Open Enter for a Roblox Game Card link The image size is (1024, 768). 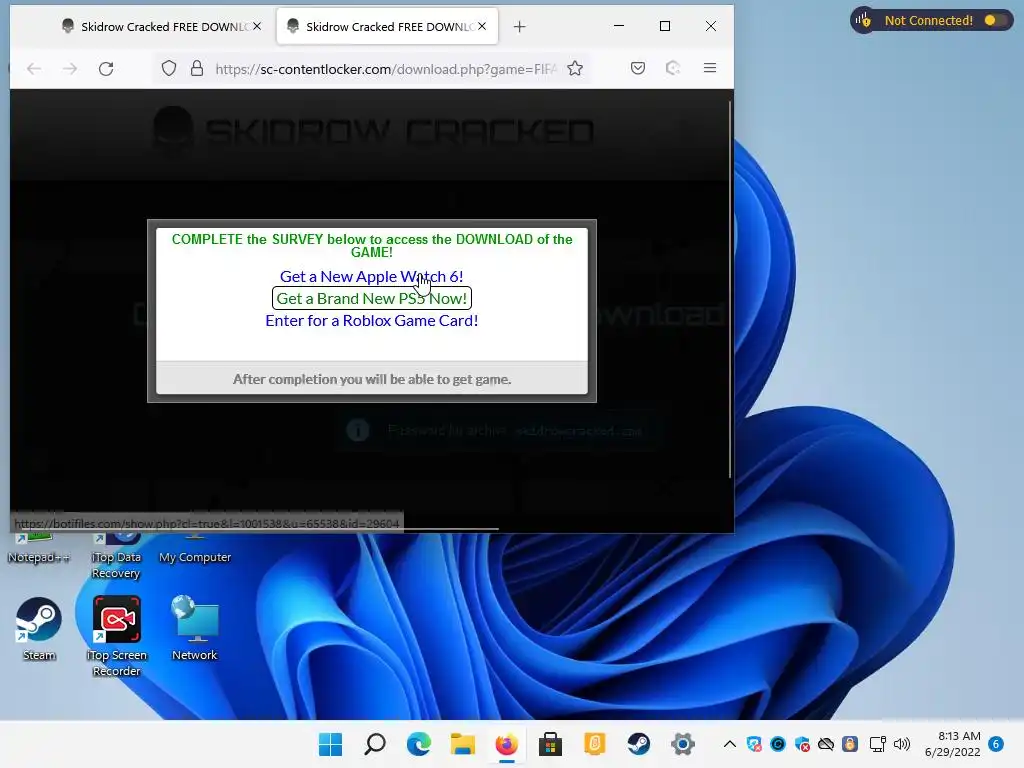point(372,321)
